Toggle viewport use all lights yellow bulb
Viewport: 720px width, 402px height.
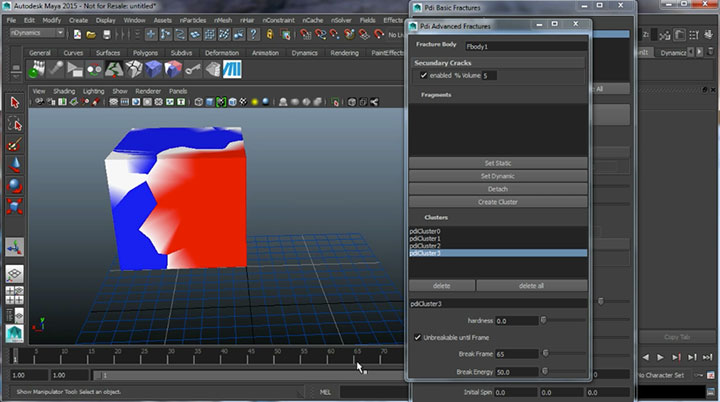click(254, 102)
